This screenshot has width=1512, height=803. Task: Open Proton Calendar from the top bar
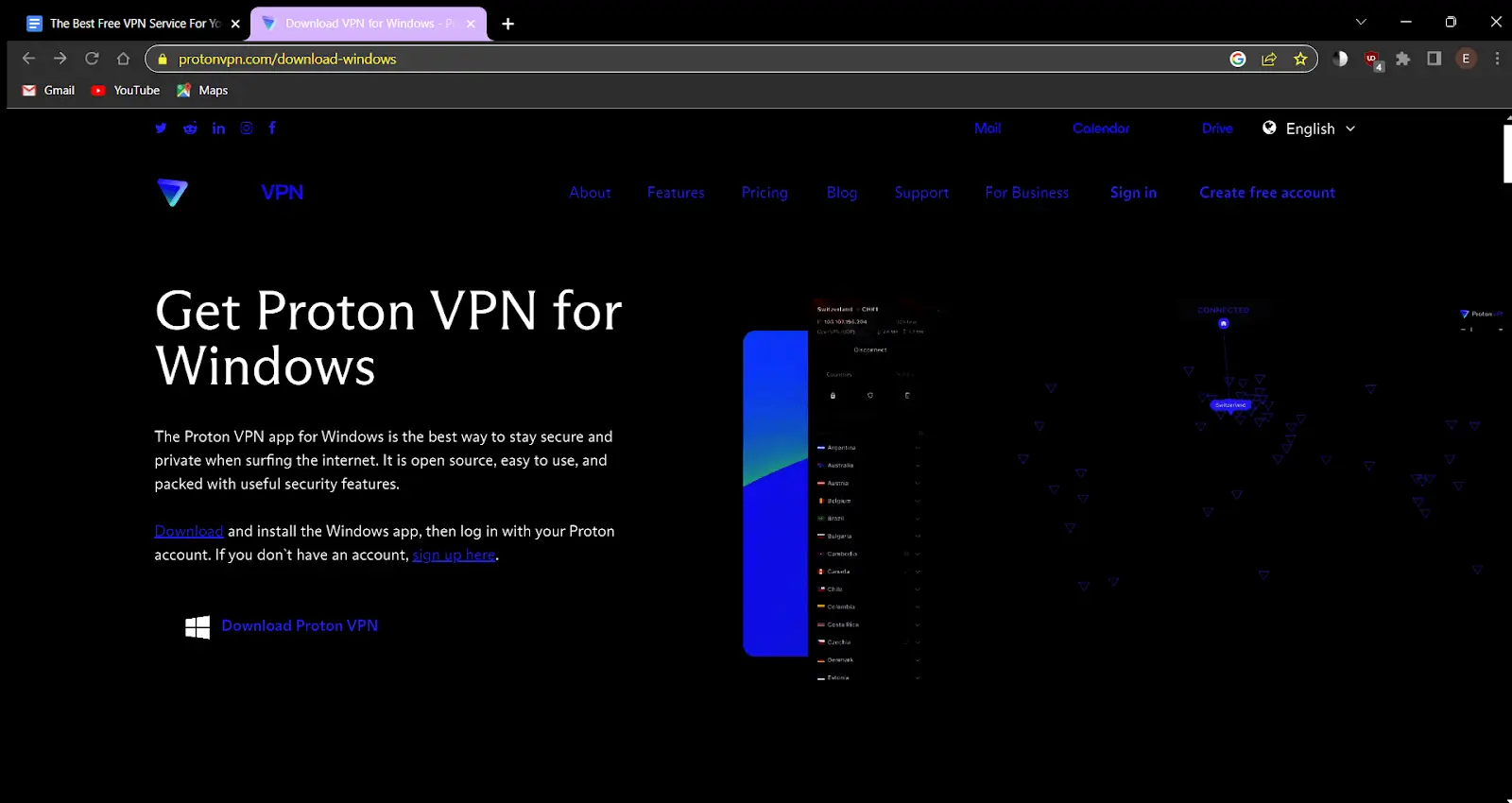coord(1101,128)
